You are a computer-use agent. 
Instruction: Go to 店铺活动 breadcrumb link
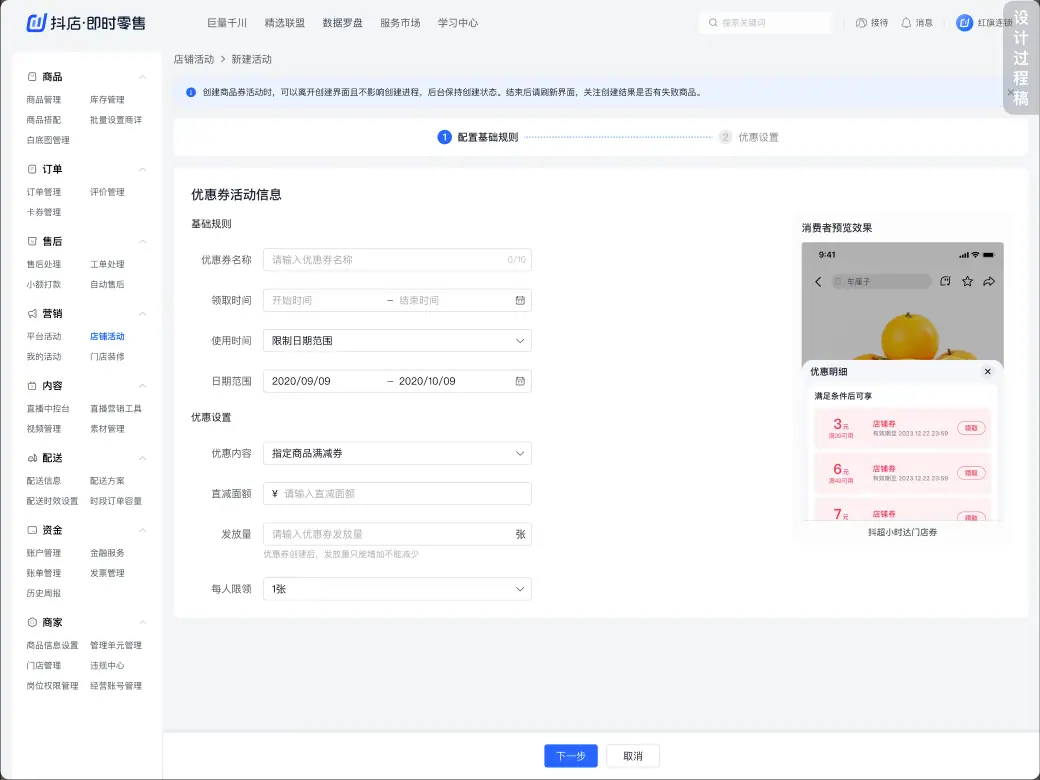[194, 59]
